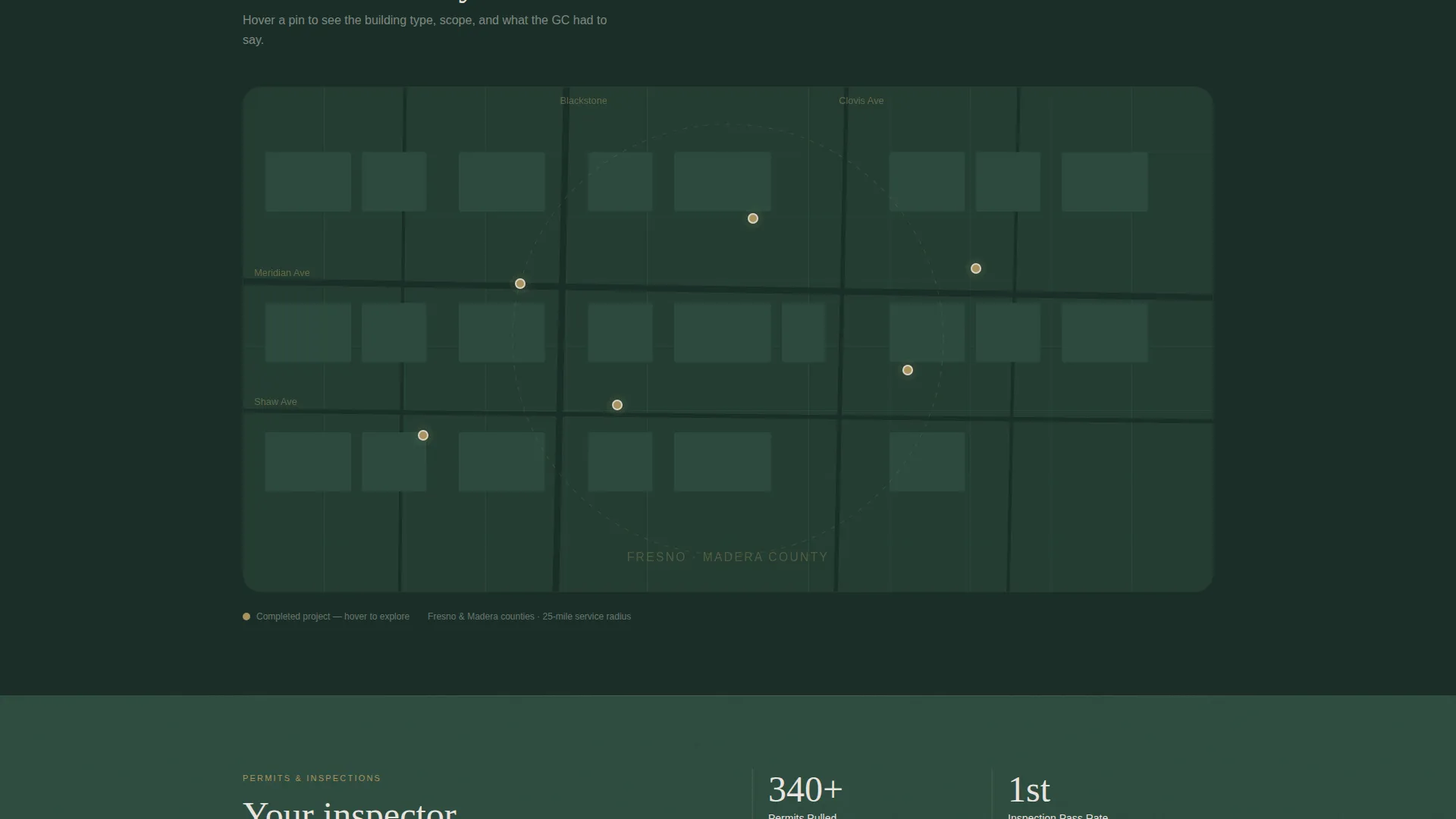Viewport: 1456px width, 819px height.
Task: Click the FRESNO · MADERA COUNTY map caption
Action: point(727,557)
